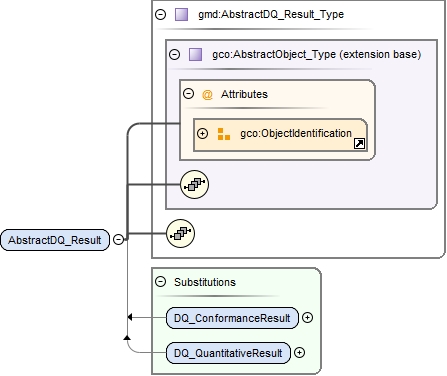The width and height of the screenshot is (447, 376).
Task: Collapse the gmd:AbstractDQ_Result_Type box
Action: click(x=161, y=15)
